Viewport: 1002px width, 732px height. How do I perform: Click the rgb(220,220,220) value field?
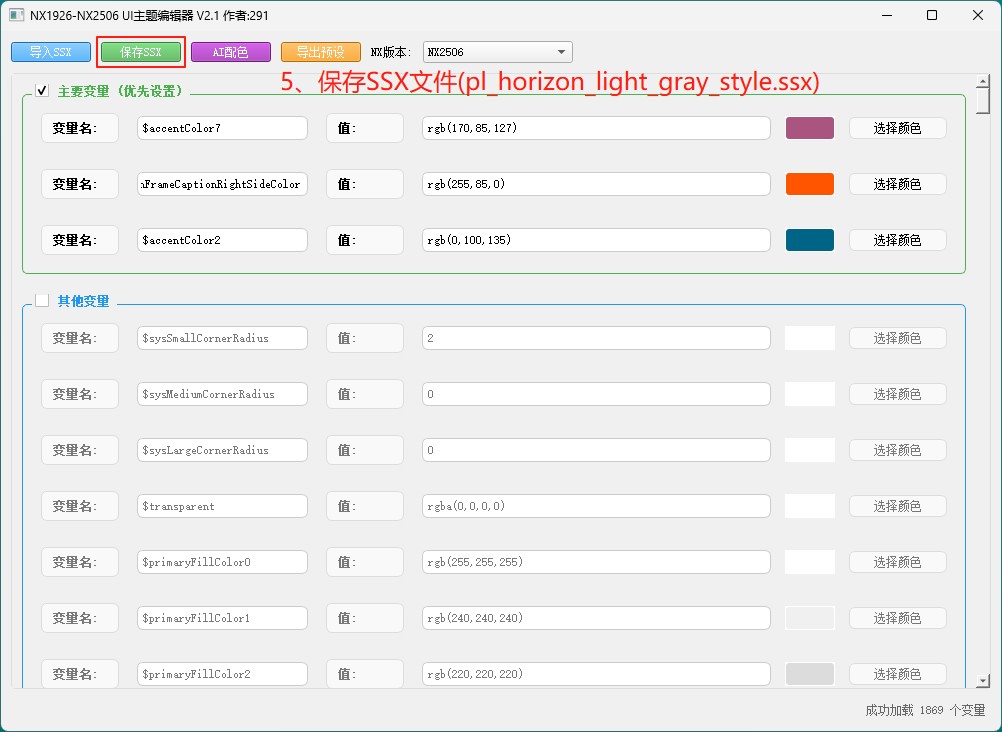point(596,674)
